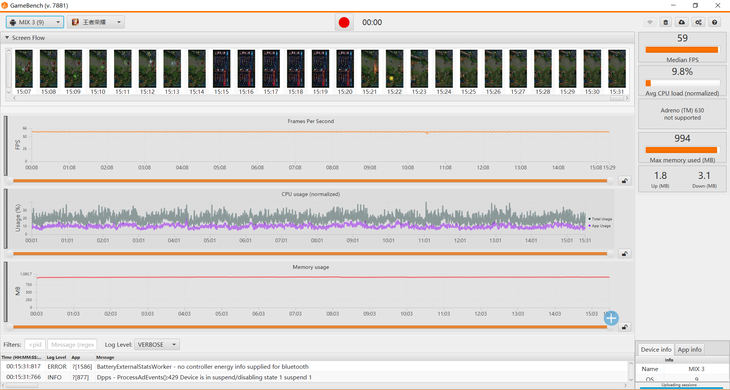Click the Frames Per Second range slider
Viewport: 730px width, 390px height.
click(x=310, y=181)
